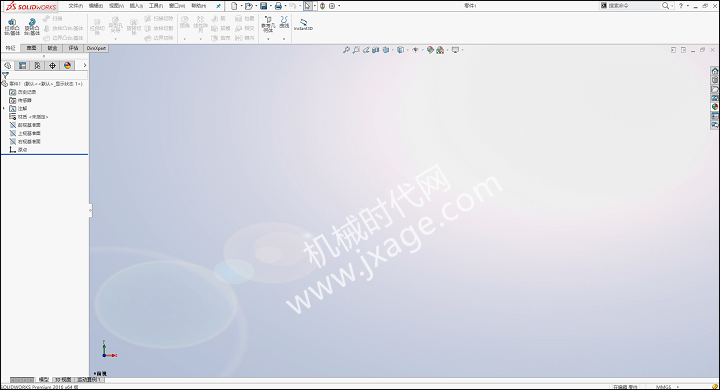Expand more manager tabs with chevron
Viewport: 720px width, 390px height.
point(84,66)
